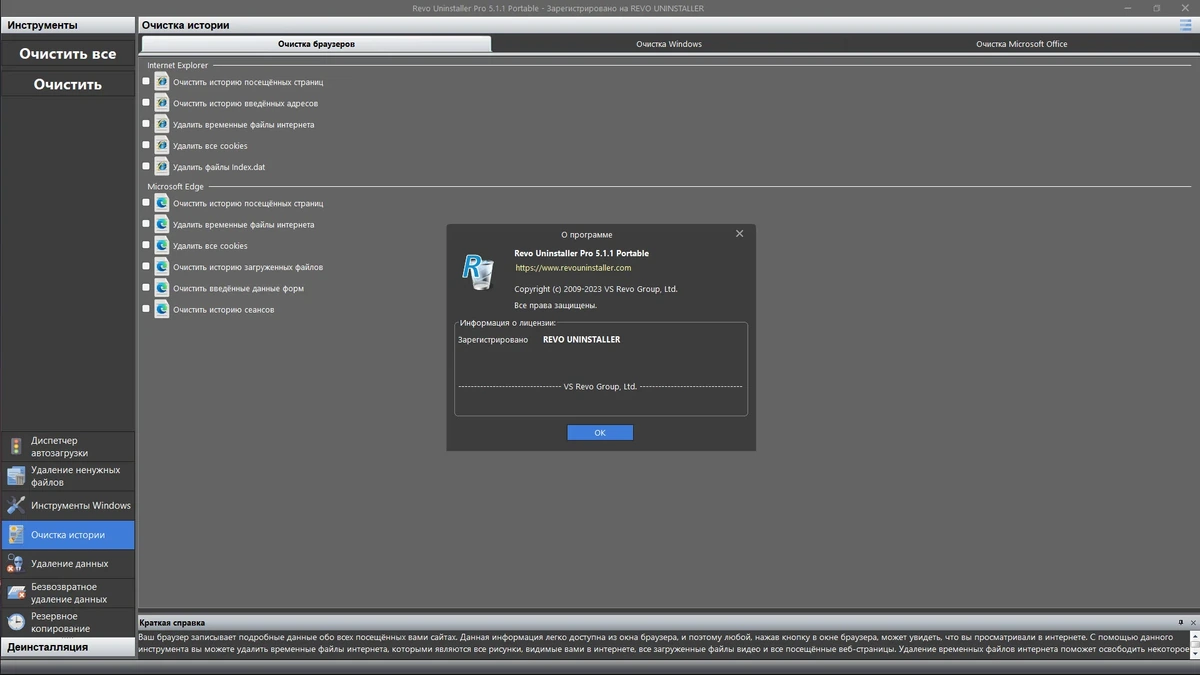Image resolution: width=1200 pixels, height=675 pixels.
Task: Click the Безвозвратное удаление данных icon
Action: tap(16, 592)
